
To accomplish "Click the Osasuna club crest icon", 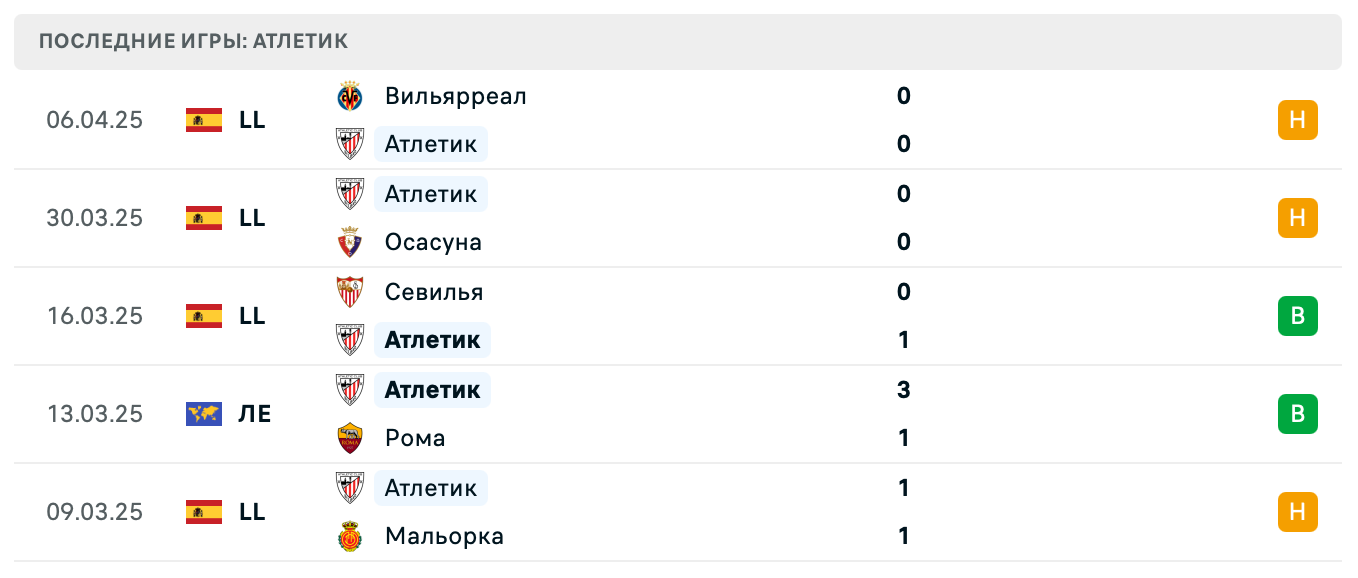I will point(350,242).
